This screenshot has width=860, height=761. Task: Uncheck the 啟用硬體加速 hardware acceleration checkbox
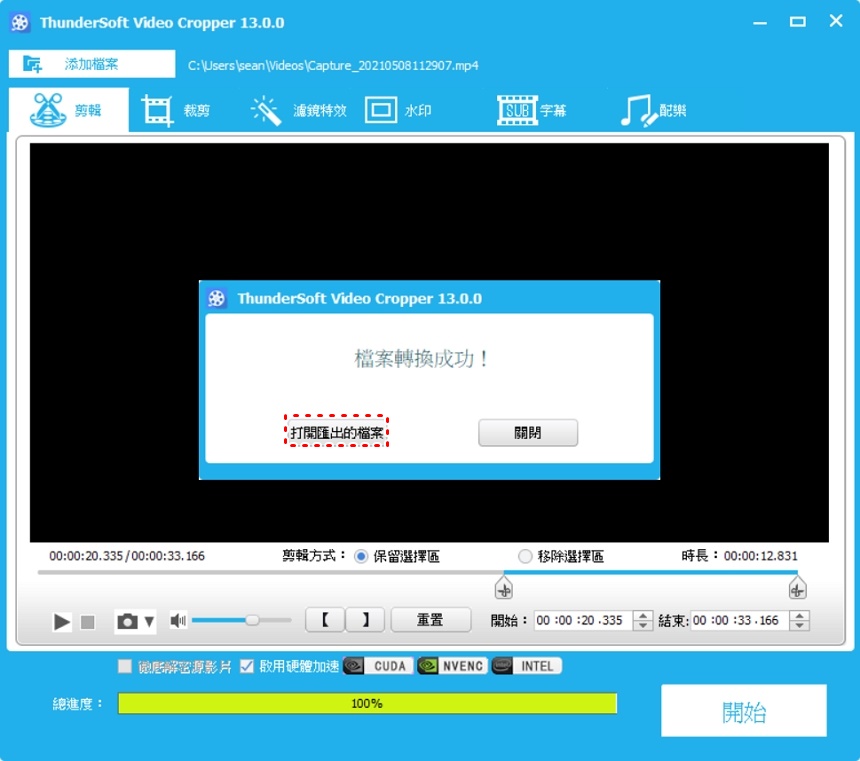[x=247, y=666]
